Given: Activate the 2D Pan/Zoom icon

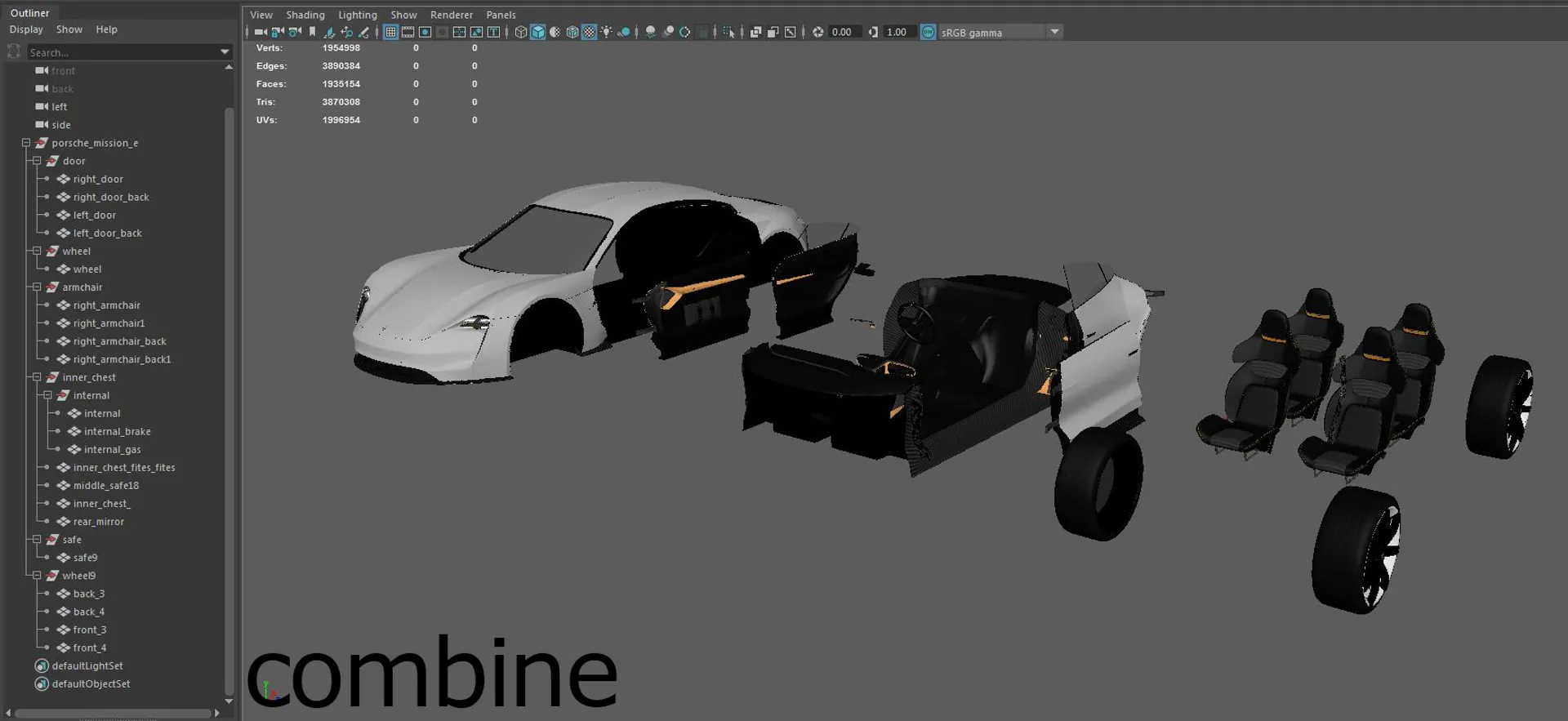Looking at the screenshot, I should (x=346, y=32).
